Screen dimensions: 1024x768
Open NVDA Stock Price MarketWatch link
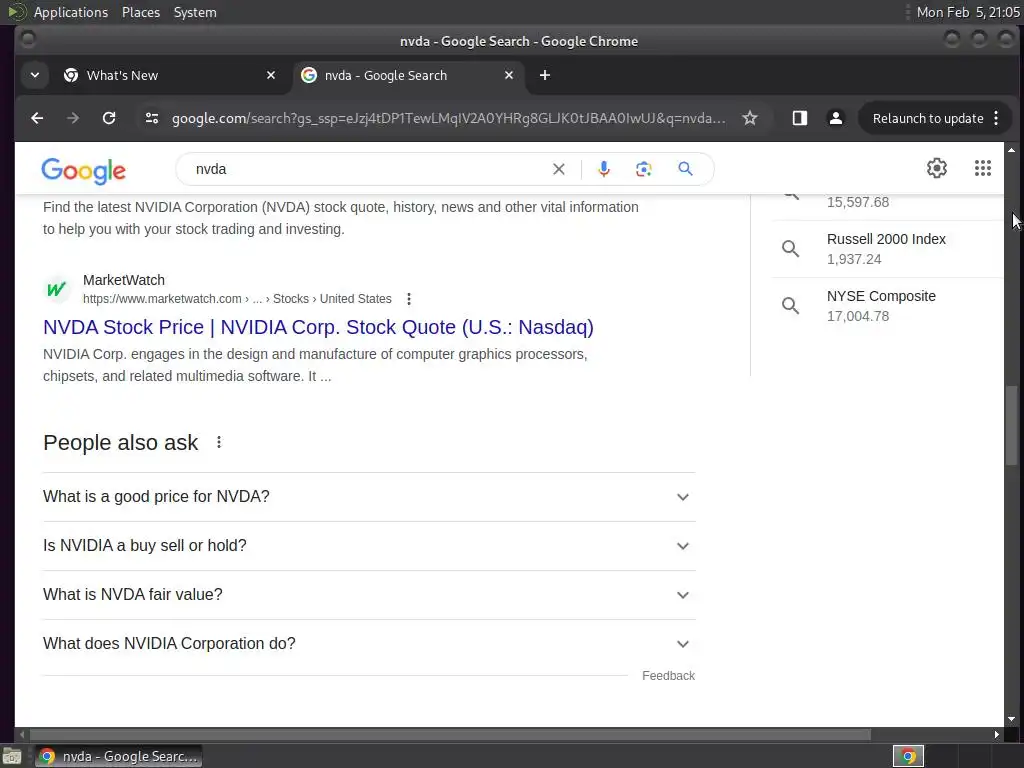tap(318, 327)
